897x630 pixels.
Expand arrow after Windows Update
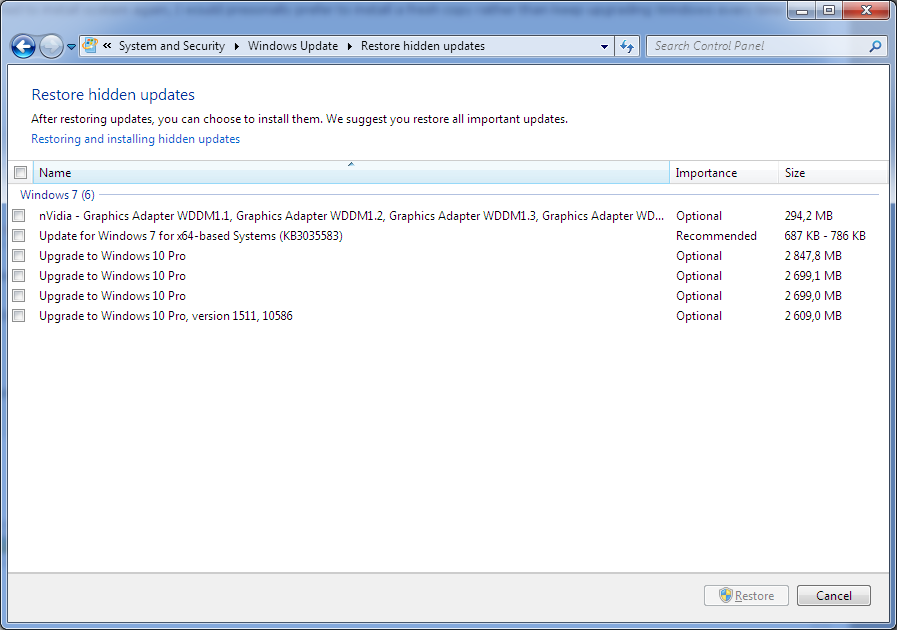(x=350, y=46)
